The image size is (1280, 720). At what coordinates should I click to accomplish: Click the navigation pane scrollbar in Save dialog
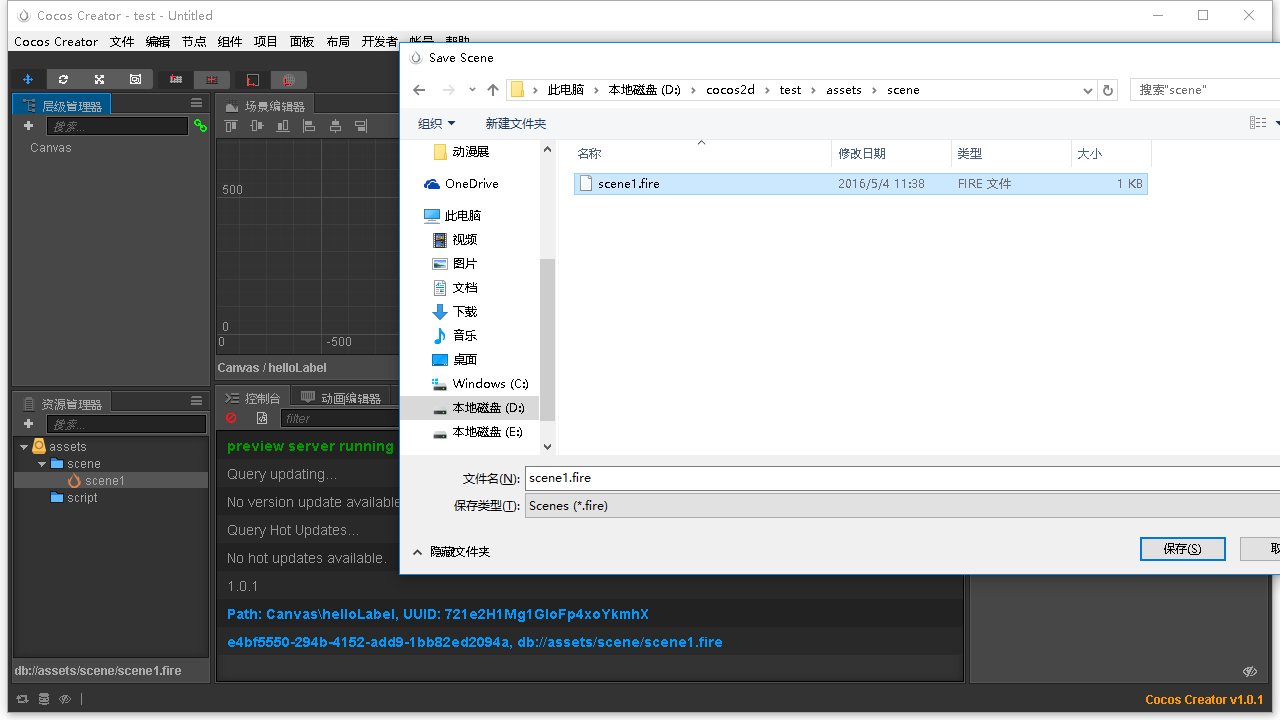coord(547,340)
